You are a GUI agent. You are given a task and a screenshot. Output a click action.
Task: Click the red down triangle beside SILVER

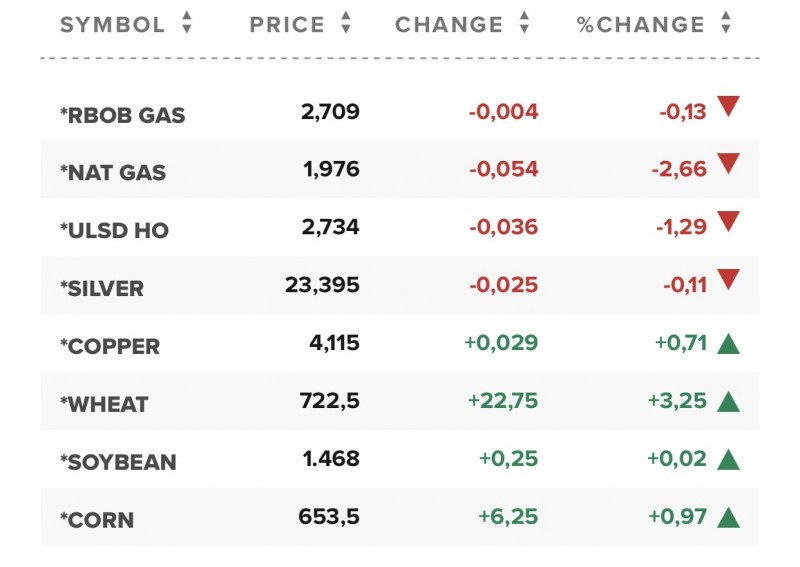728,280
